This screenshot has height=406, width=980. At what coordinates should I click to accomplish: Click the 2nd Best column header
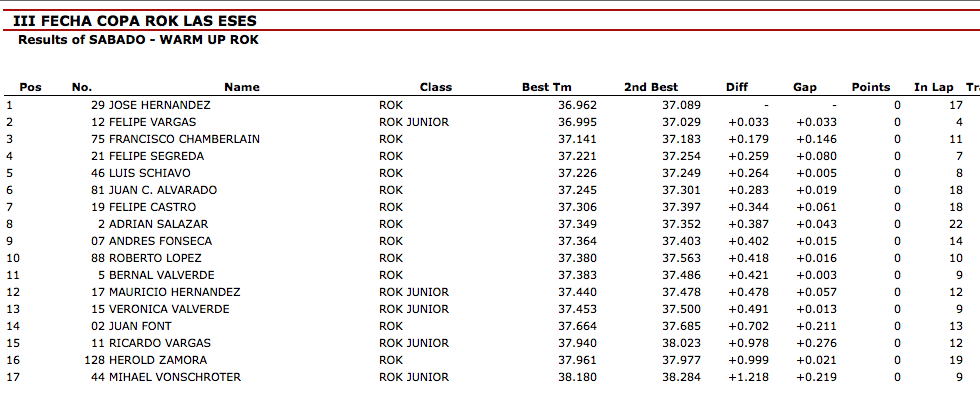coord(650,87)
